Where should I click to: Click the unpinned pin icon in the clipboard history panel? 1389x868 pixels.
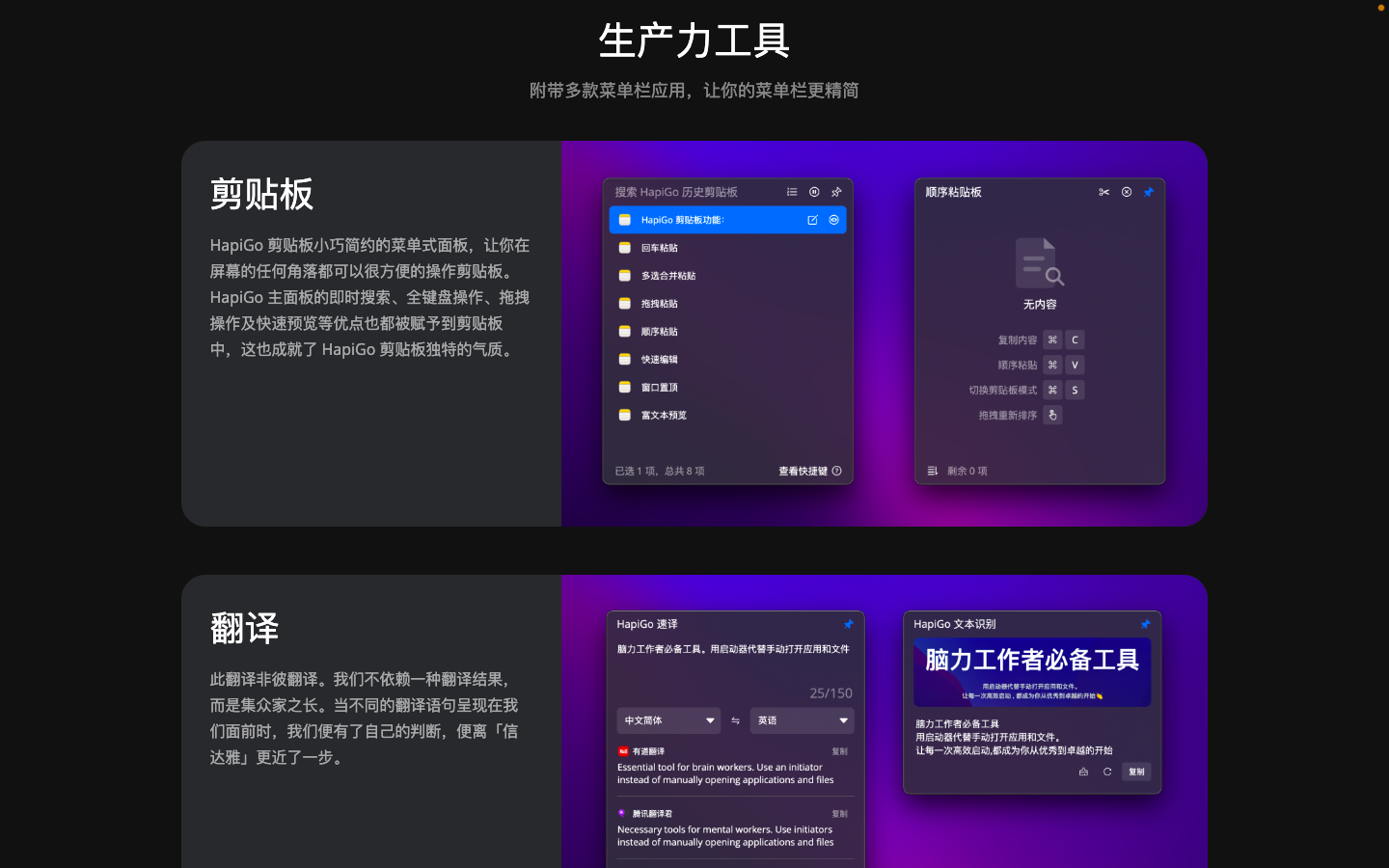836,192
